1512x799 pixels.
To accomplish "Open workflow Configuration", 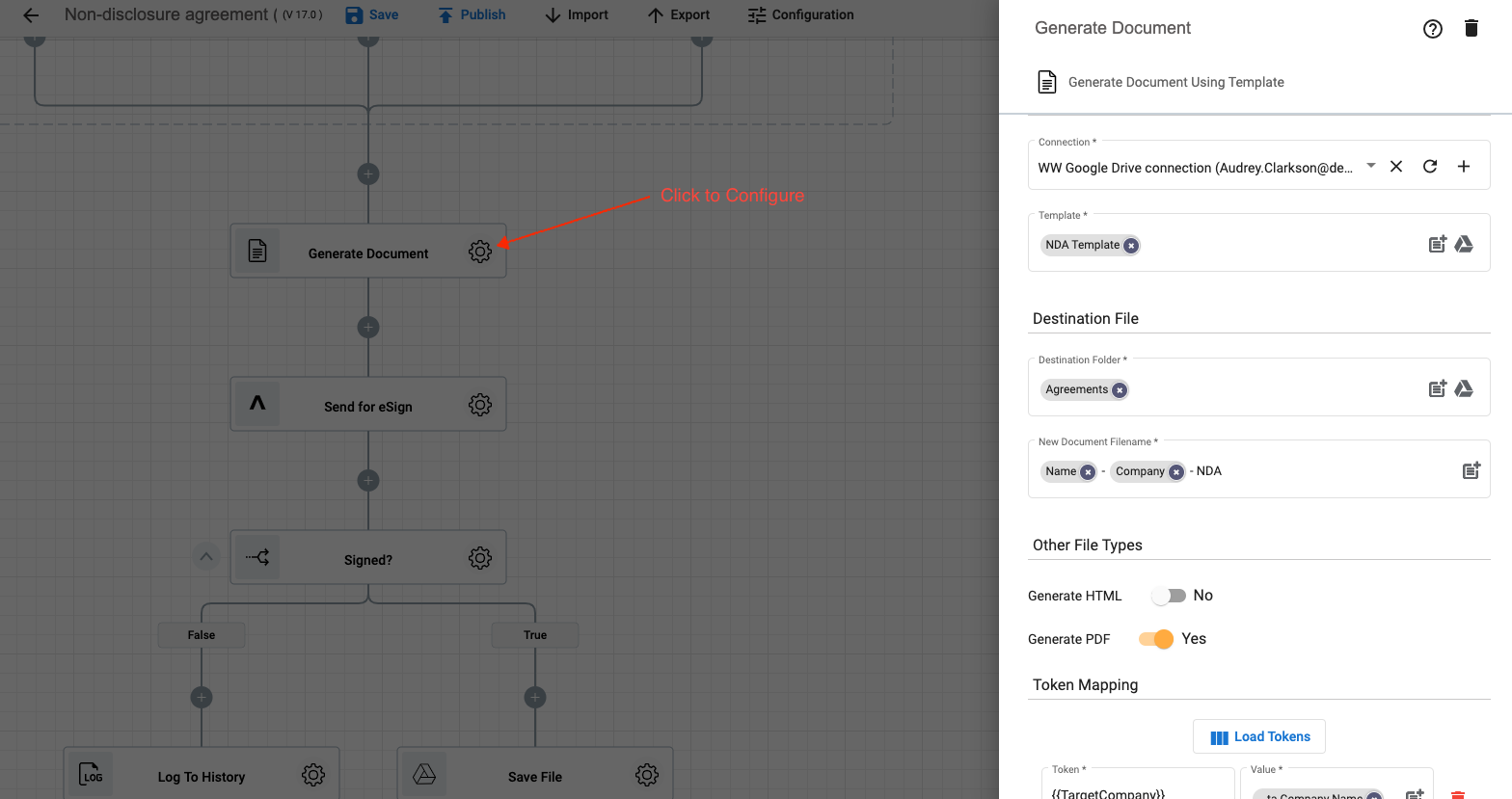I will [x=801, y=15].
